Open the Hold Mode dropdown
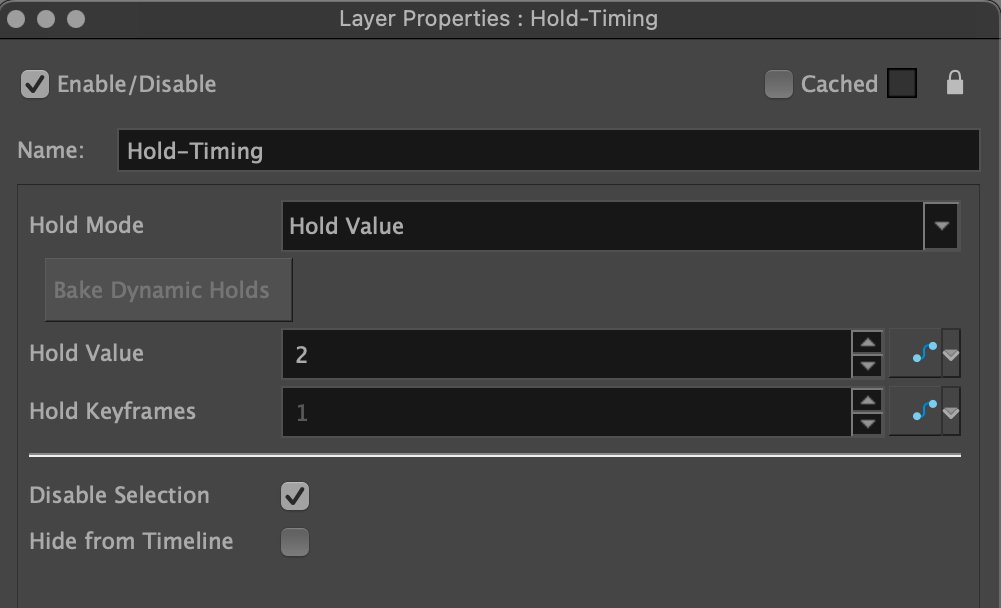 (941, 226)
